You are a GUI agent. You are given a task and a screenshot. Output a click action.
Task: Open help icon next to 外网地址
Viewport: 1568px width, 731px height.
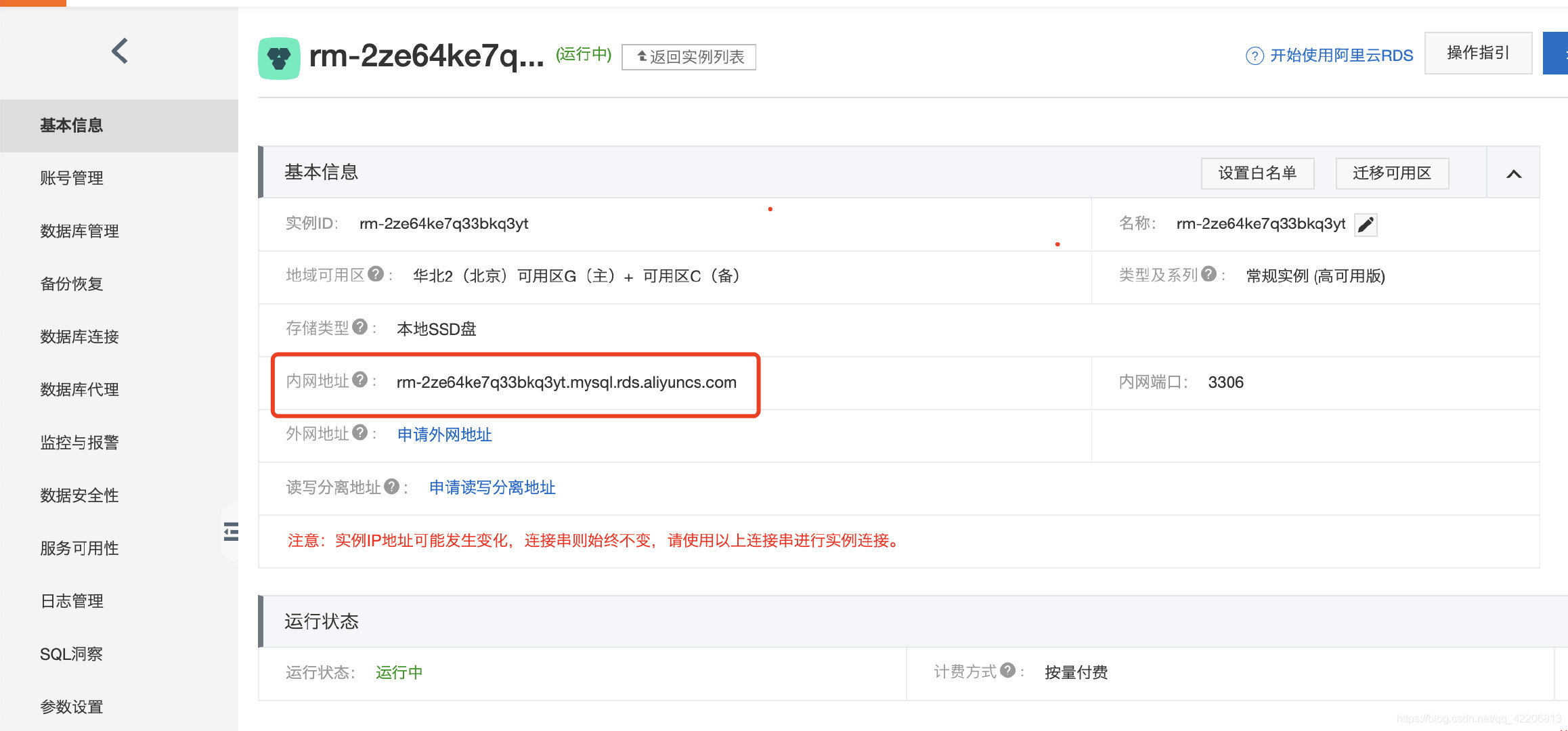[360, 433]
